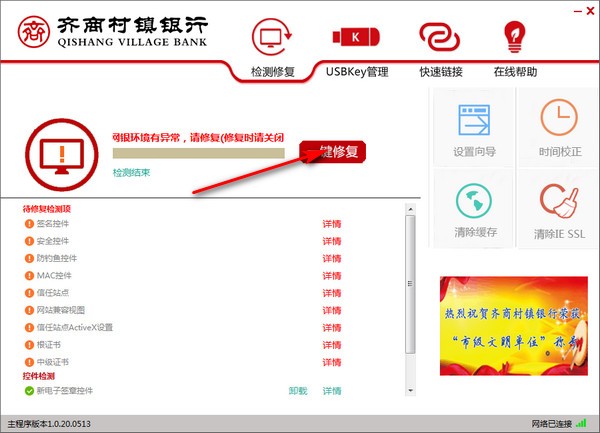Select the 防钓鱼控件 row text
600x433 pixels.
pos(57,258)
